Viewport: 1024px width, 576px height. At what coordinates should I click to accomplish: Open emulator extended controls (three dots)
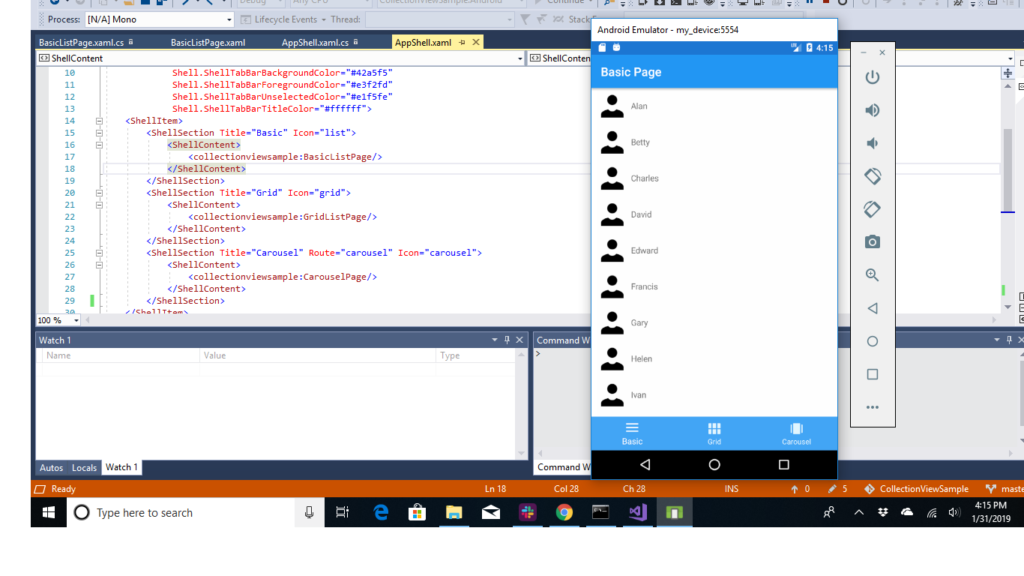[872, 407]
